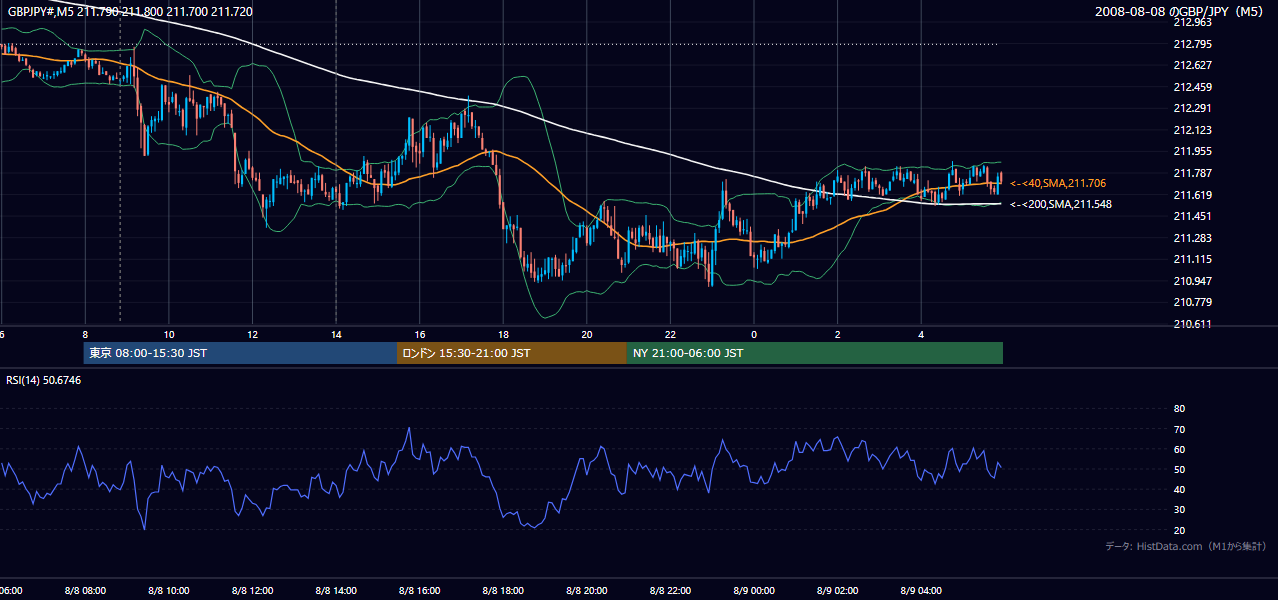Click the 211.115 price axis label
The width and height of the screenshot is (1278, 600).
click(1192, 259)
